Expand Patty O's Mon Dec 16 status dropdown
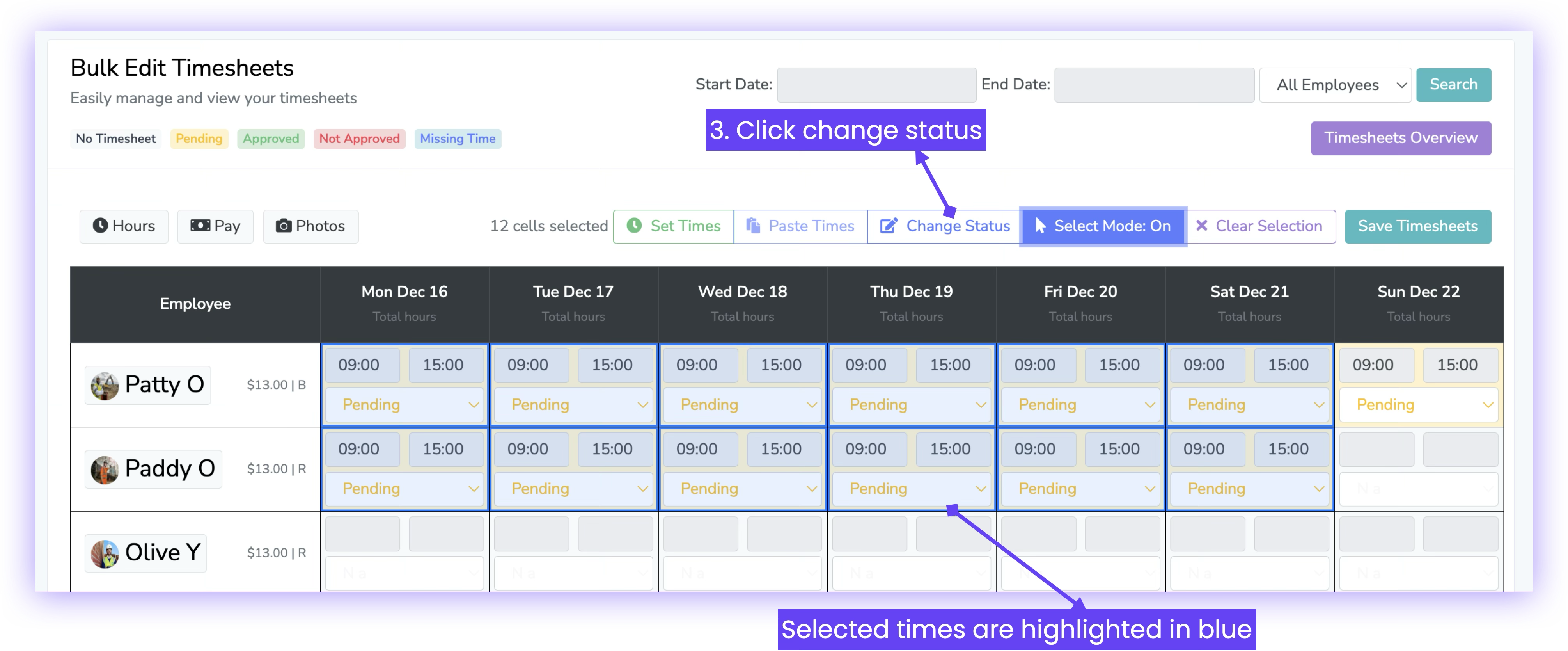Viewport: 1568px width, 651px height. tap(404, 405)
